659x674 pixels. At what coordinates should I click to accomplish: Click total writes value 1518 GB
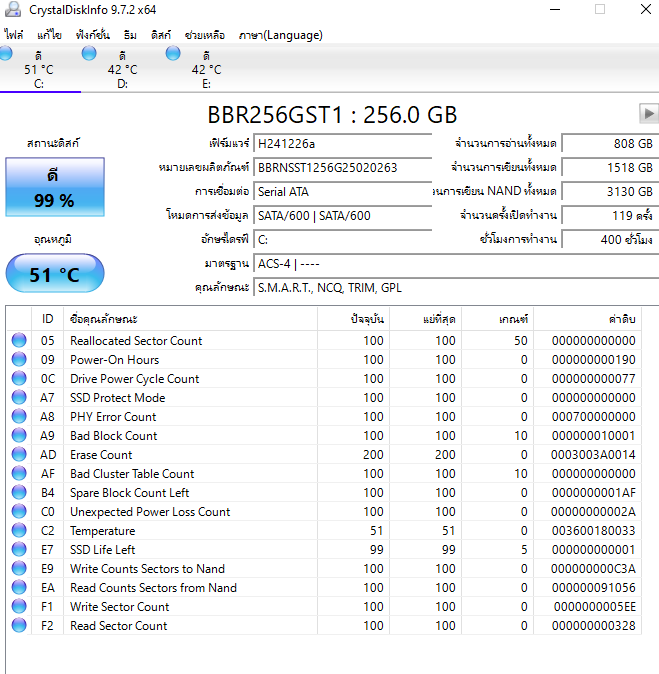[x=610, y=168]
